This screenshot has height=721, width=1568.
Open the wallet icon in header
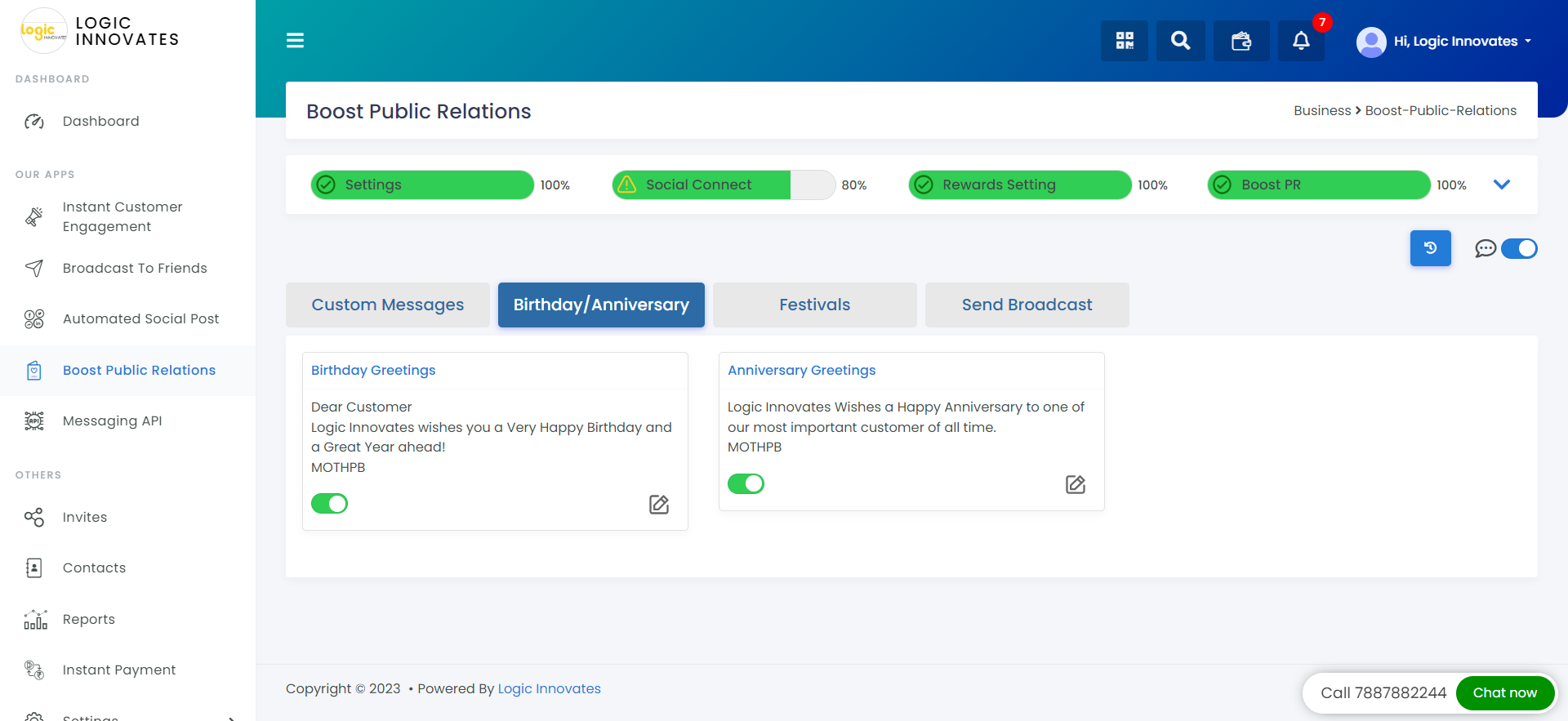coord(1241,41)
